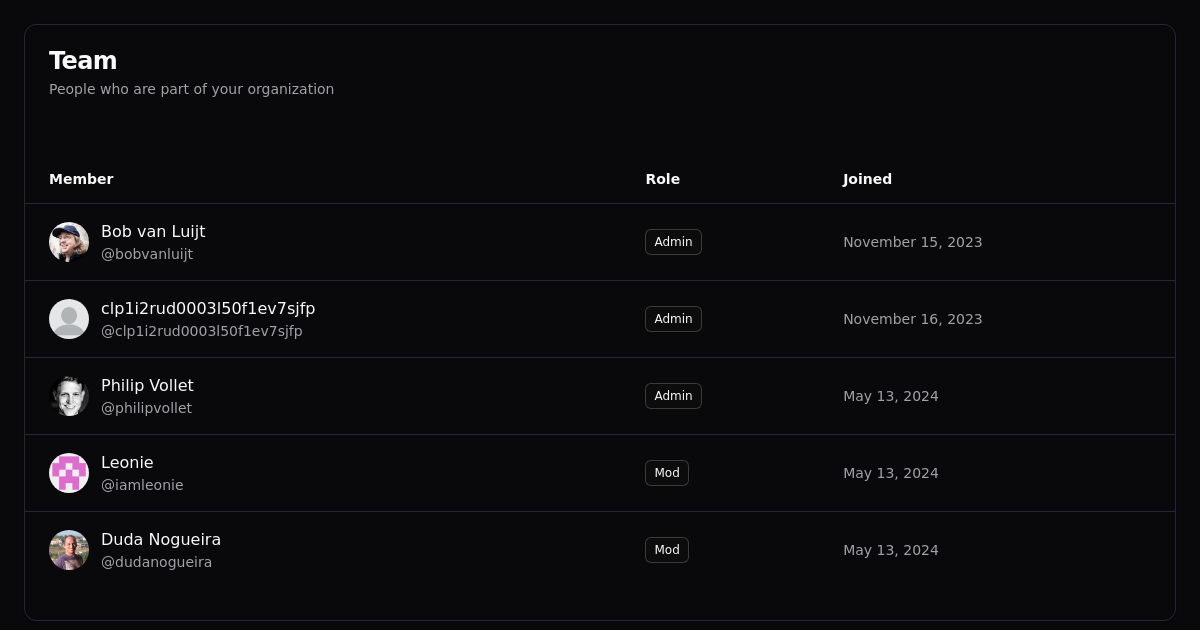Click the Joined column header
Viewport: 1200px width, 630px height.
click(x=867, y=179)
